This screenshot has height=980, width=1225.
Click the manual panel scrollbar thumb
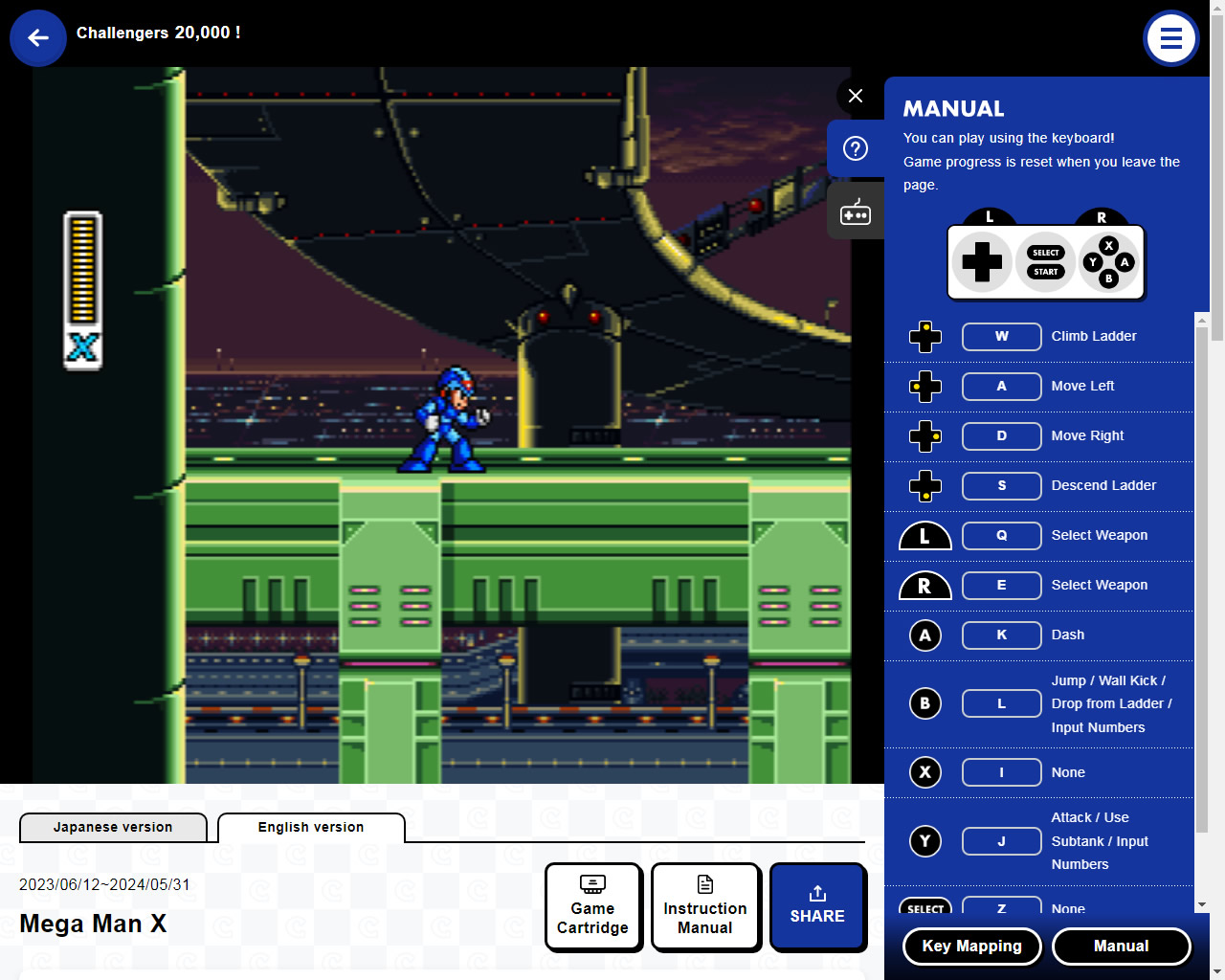(1201, 579)
